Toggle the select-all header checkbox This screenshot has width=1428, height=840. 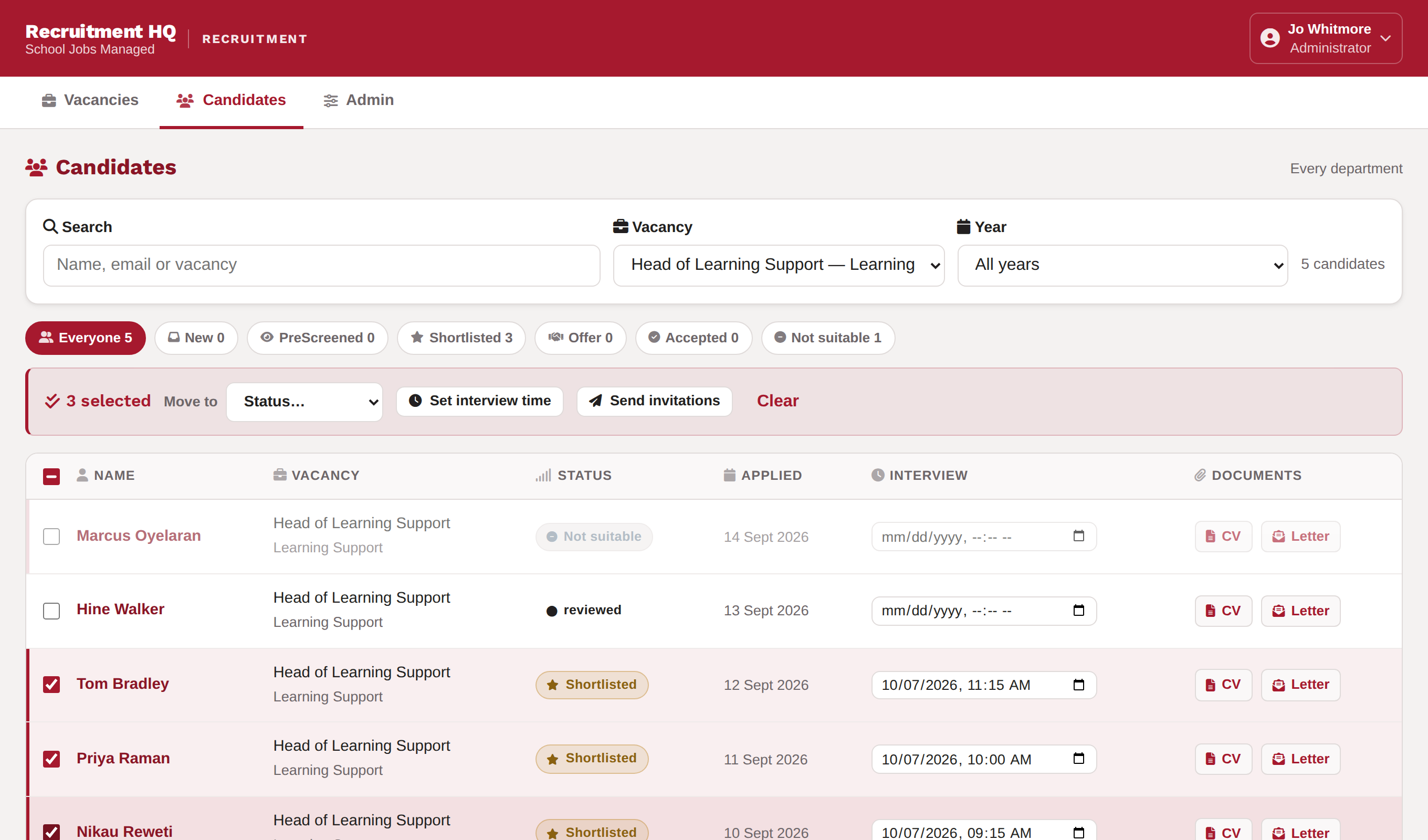51,476
